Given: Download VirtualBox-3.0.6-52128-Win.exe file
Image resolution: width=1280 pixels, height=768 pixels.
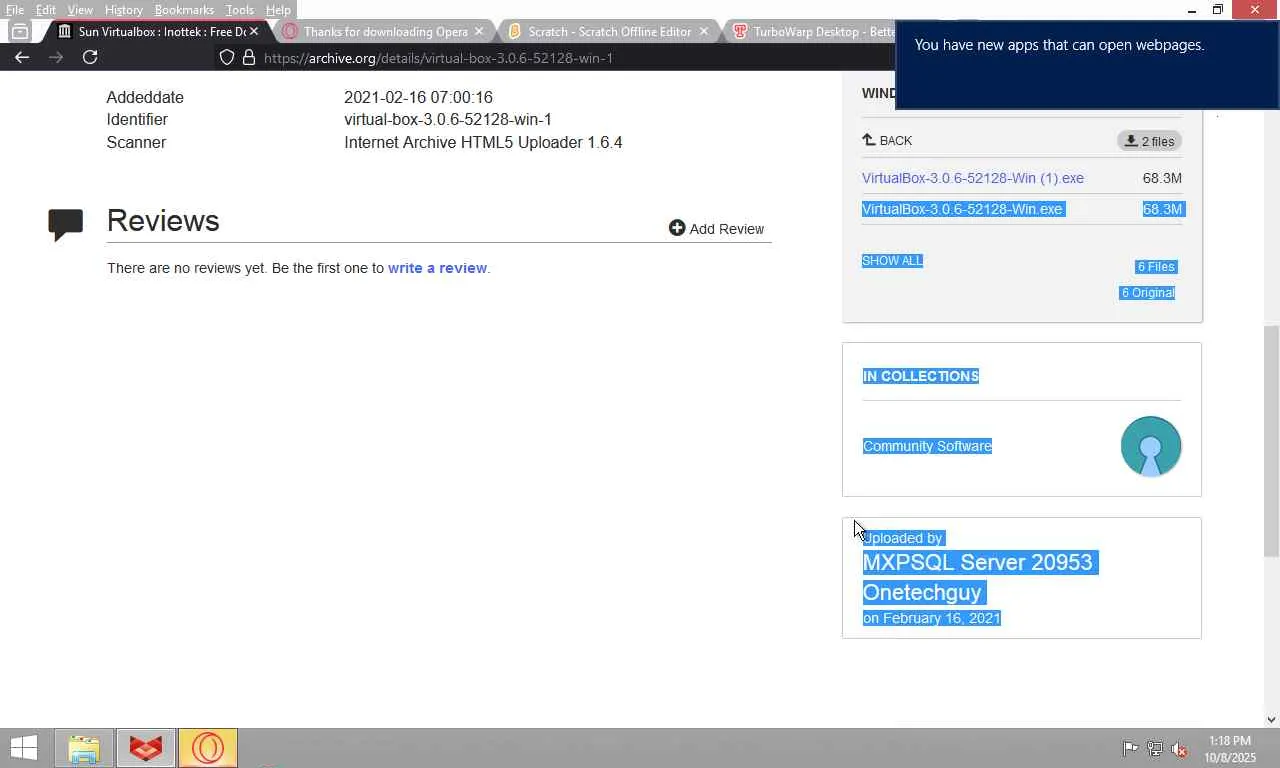Looking at the screenshot, I should 962,209.
